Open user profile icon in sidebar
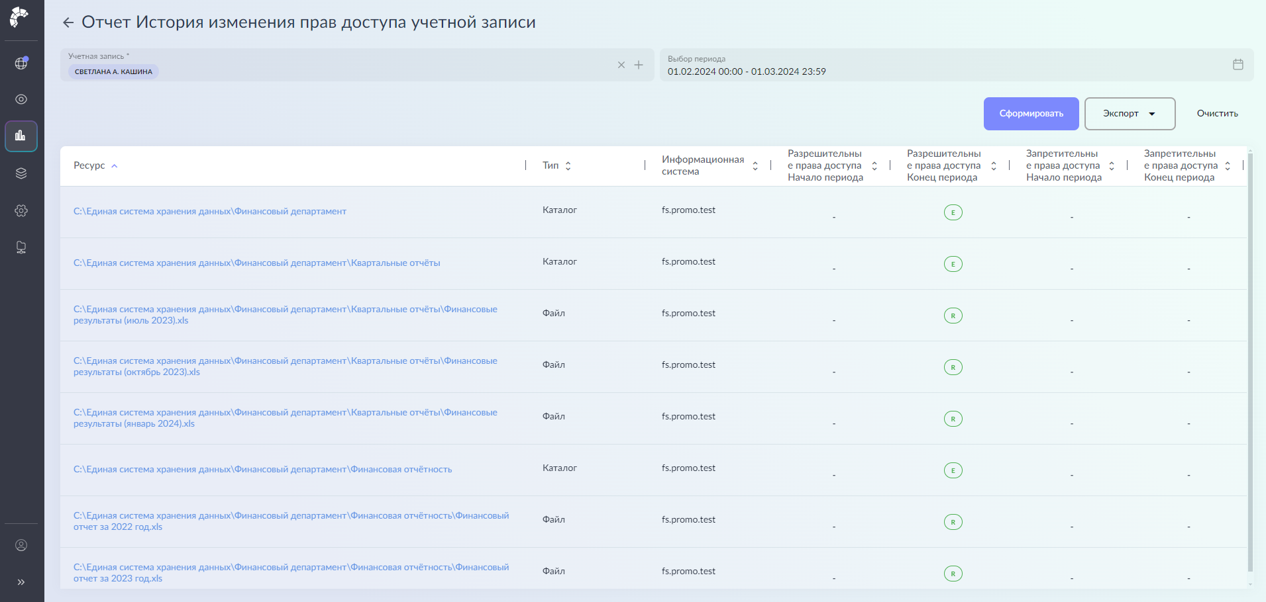The height and width of the screenshot is (602, 1266). (21, 546)
